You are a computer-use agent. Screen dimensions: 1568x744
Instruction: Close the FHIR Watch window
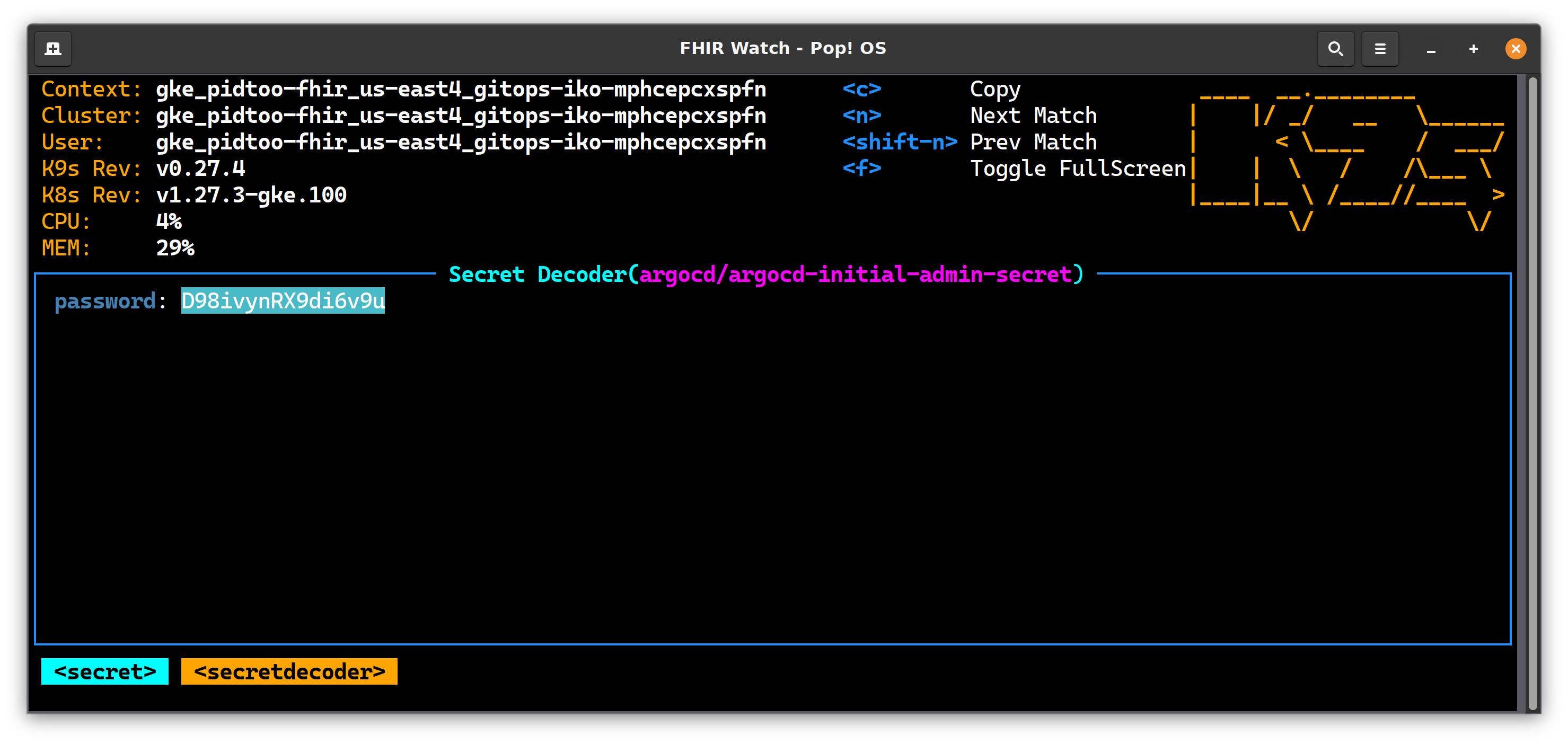(1515, 49)
